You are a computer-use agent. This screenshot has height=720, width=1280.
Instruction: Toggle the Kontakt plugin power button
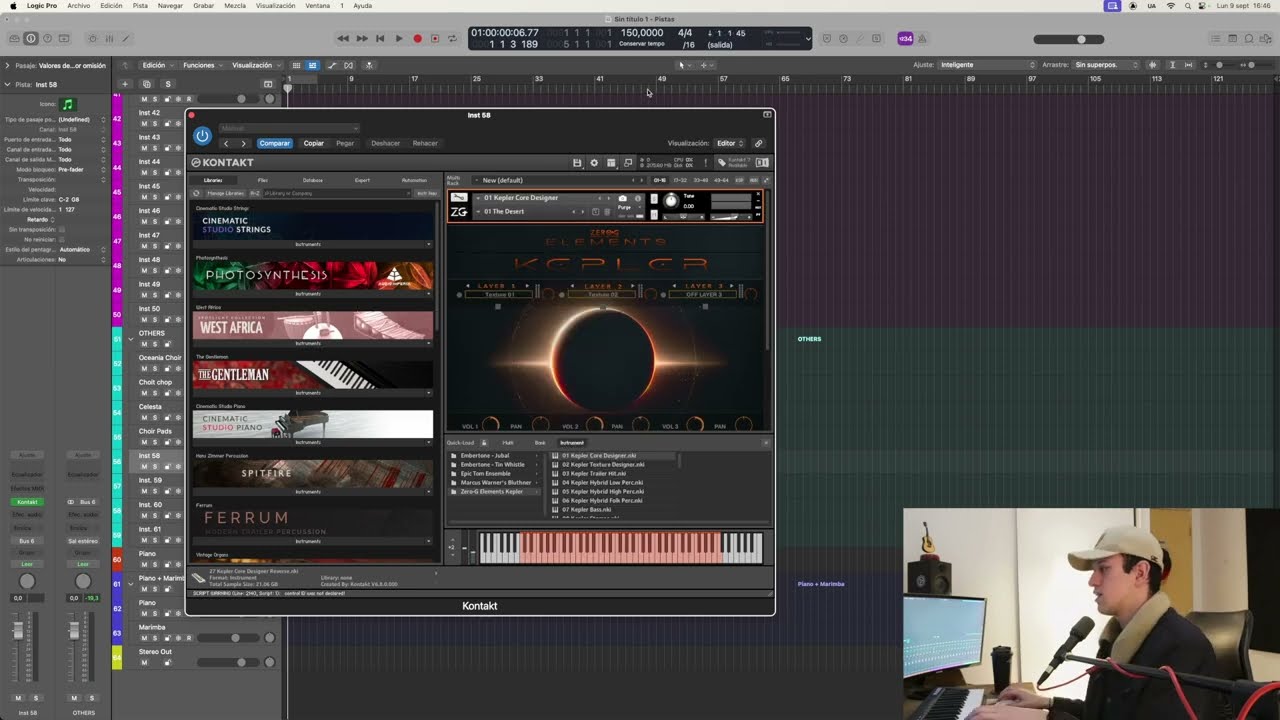click(x=202, y=136)
